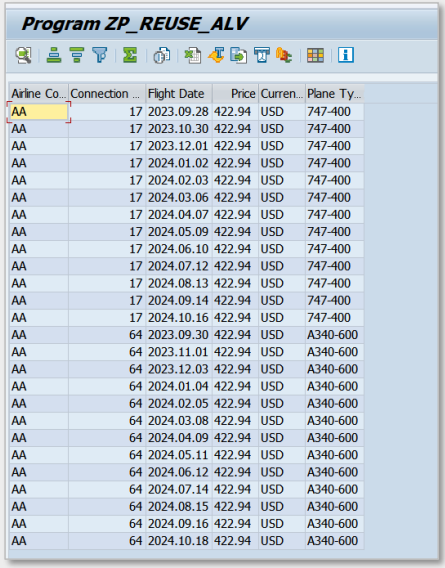Select A340-600 cell in 2024.10.18 row
Viewport: 445px width, 568px height.
(334, 541)
